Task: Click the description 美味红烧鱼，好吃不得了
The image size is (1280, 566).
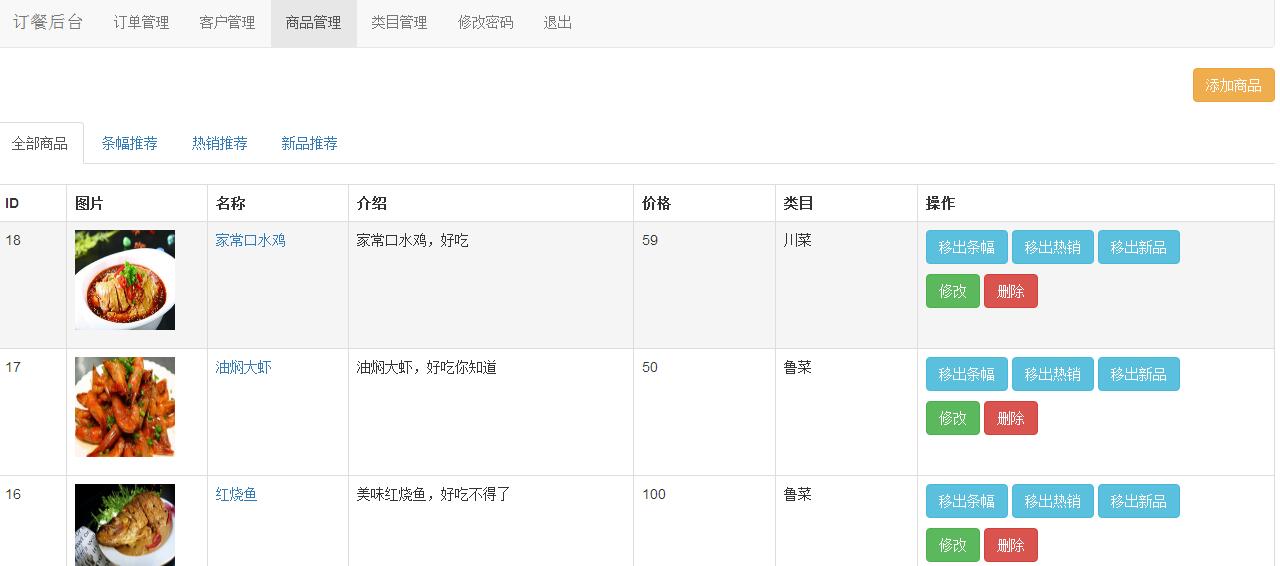Action: [434, 494]
